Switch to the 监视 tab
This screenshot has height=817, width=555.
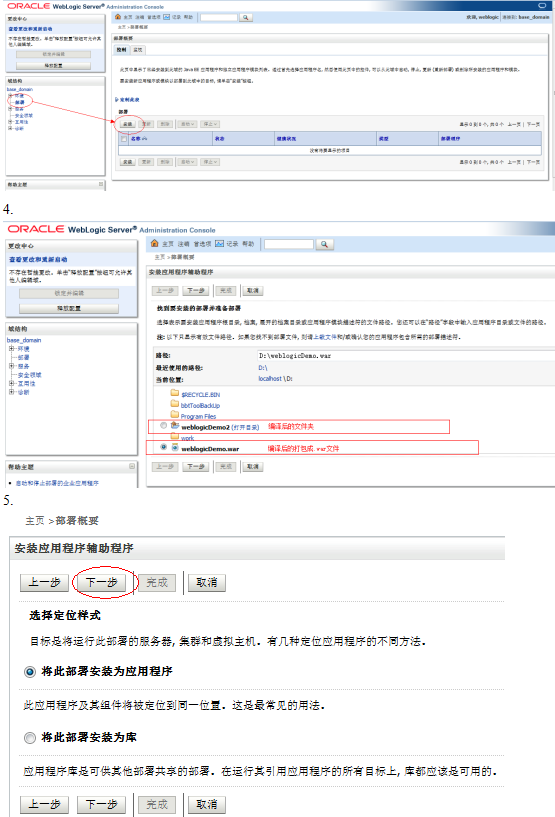coord(138,50)
